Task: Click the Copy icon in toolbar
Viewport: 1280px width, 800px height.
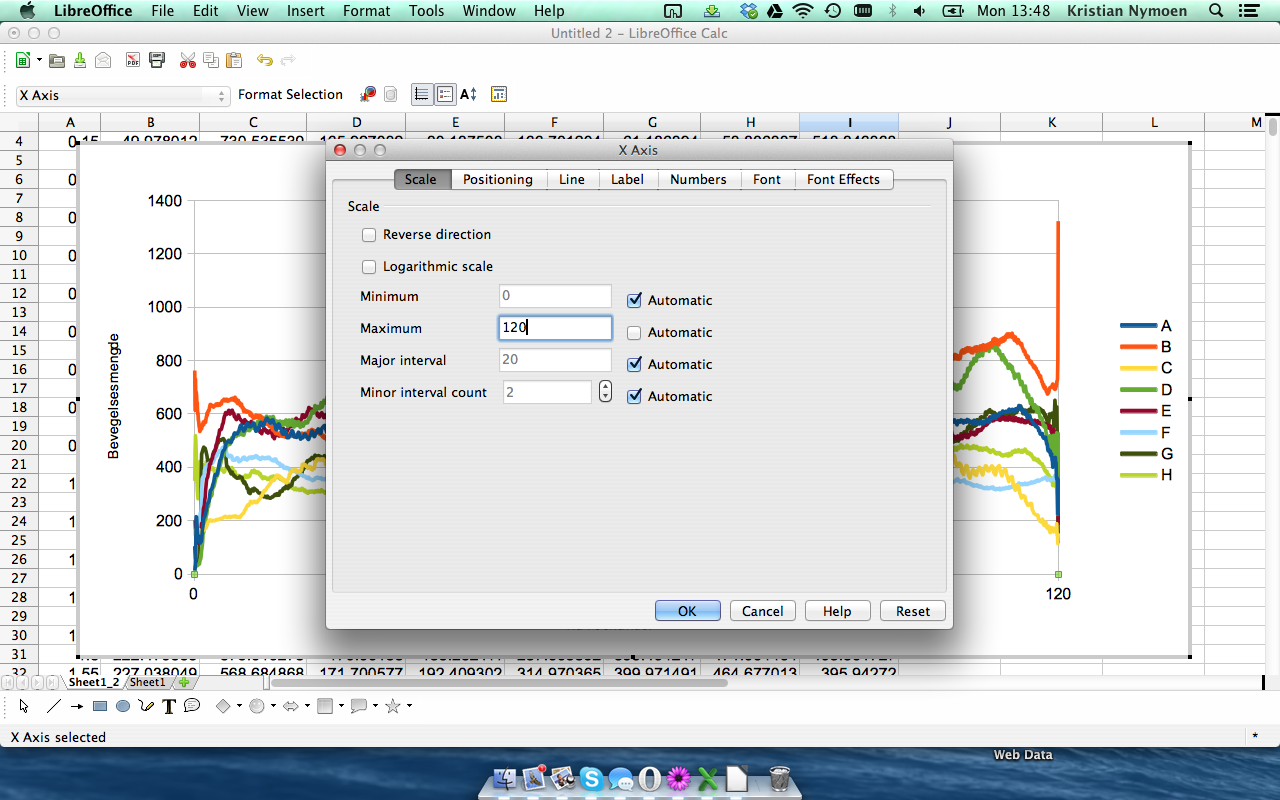Action: pos(210,60)
